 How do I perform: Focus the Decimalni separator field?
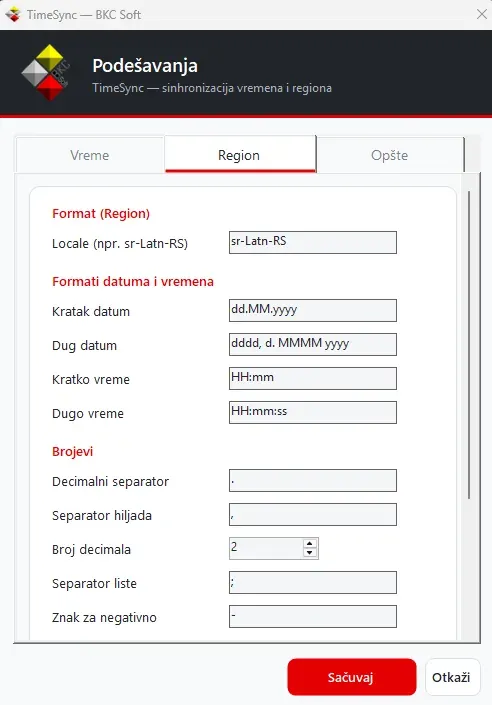point(313,480)
